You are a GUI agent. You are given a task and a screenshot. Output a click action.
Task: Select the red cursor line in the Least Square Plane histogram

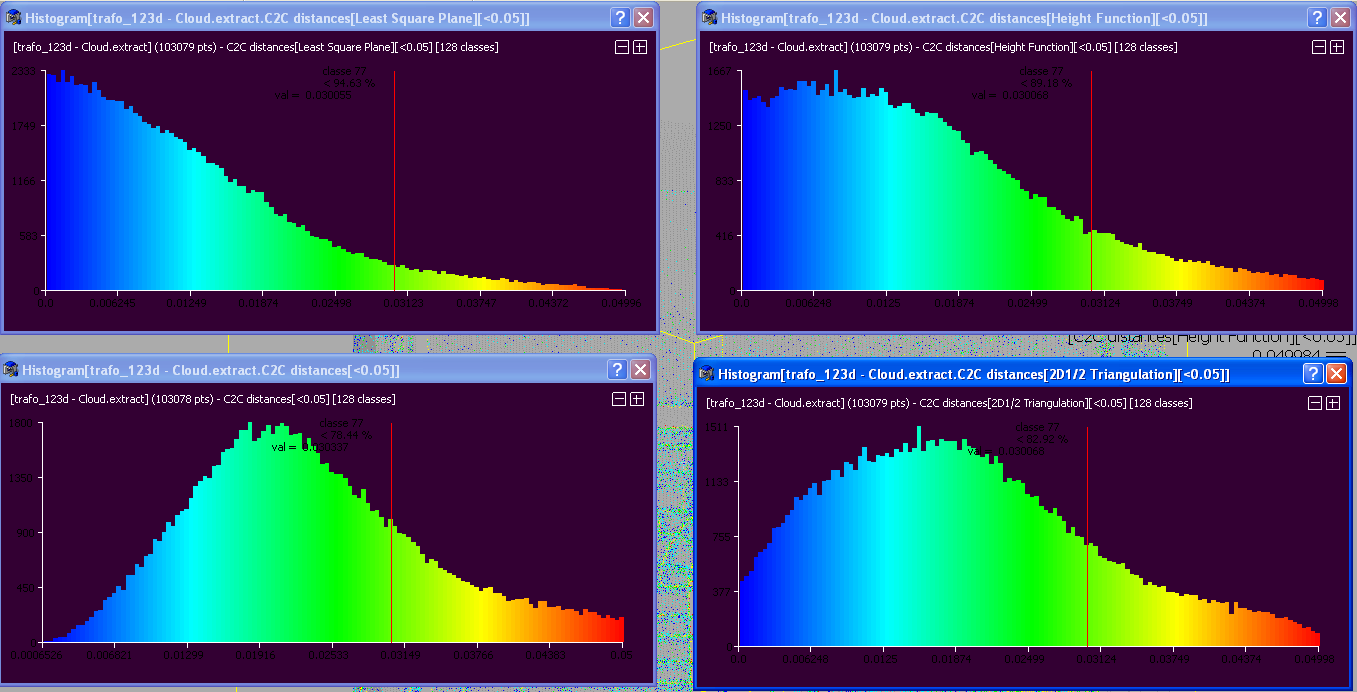[393, 180]
